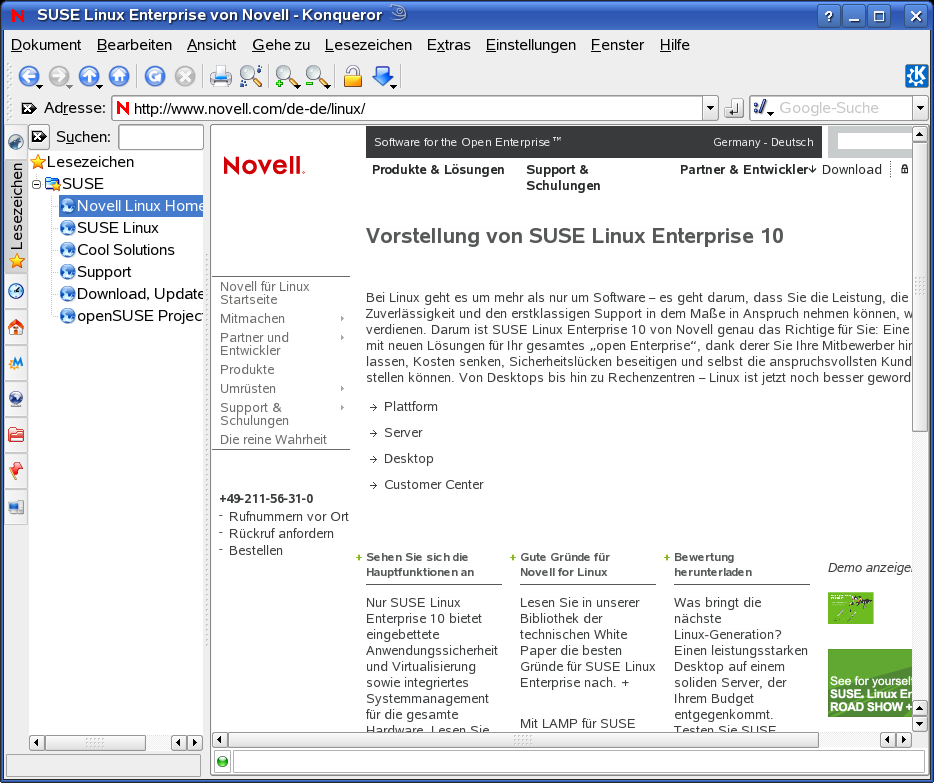Reload the page with the refresh icon
The image size is (934, 783).
155,76
